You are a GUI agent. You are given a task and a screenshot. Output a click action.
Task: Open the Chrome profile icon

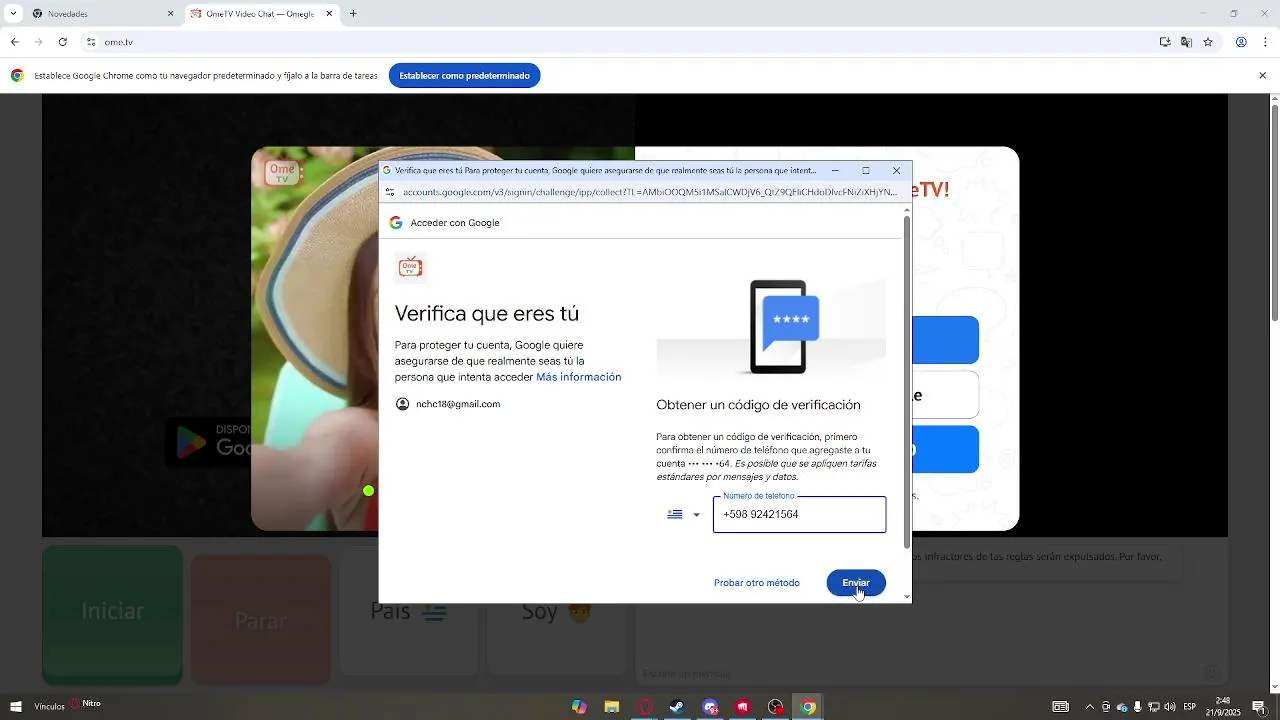click(x=1241, y=42)
